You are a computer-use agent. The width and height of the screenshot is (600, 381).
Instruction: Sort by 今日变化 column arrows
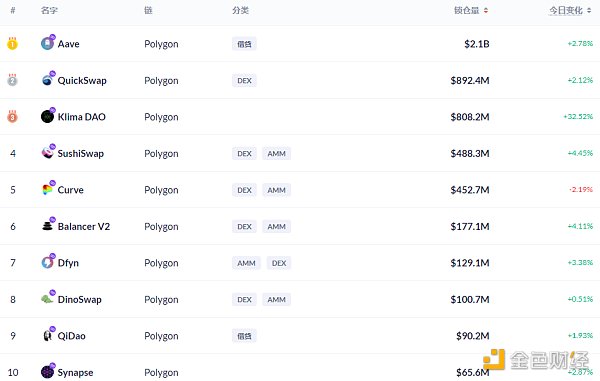[x=589, y=11]
